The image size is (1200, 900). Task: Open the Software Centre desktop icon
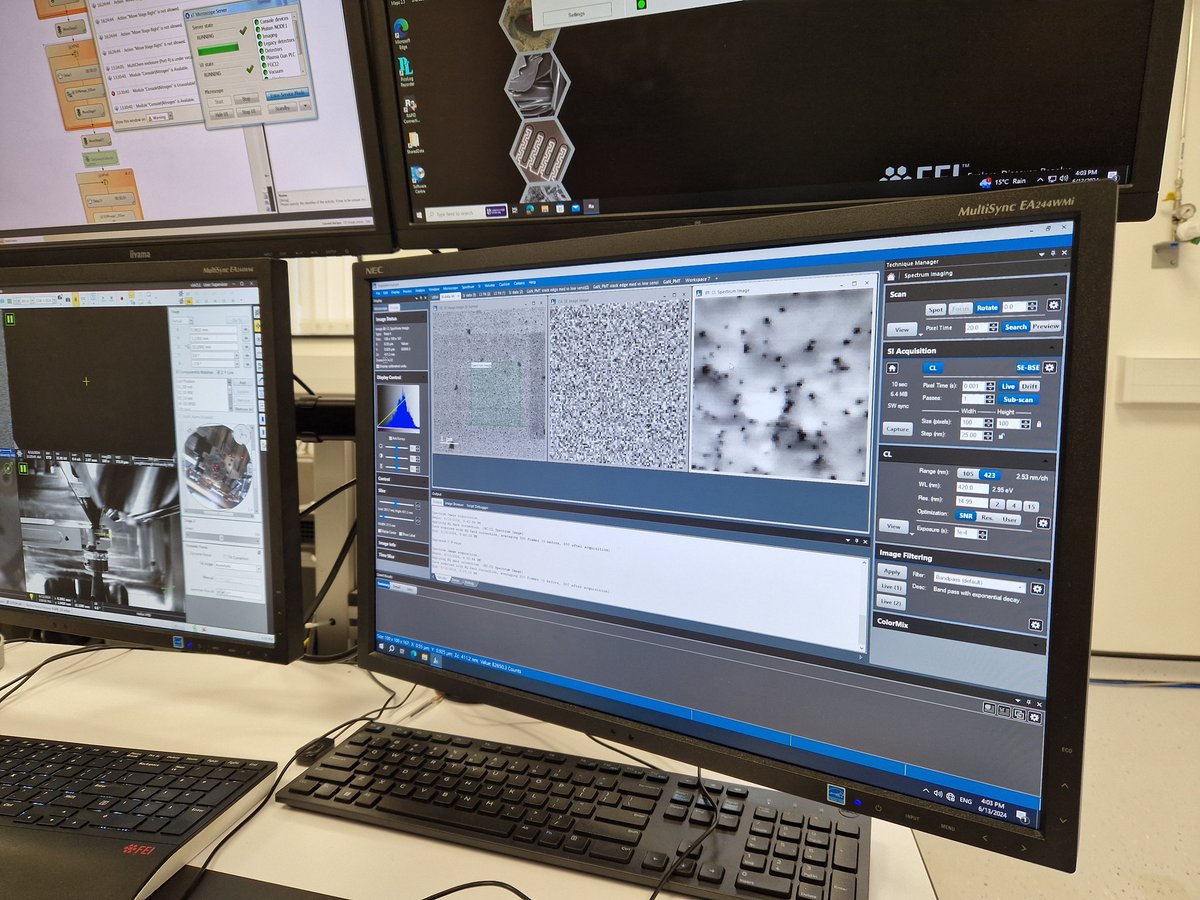pyautogui.click(x=418, y=180)
